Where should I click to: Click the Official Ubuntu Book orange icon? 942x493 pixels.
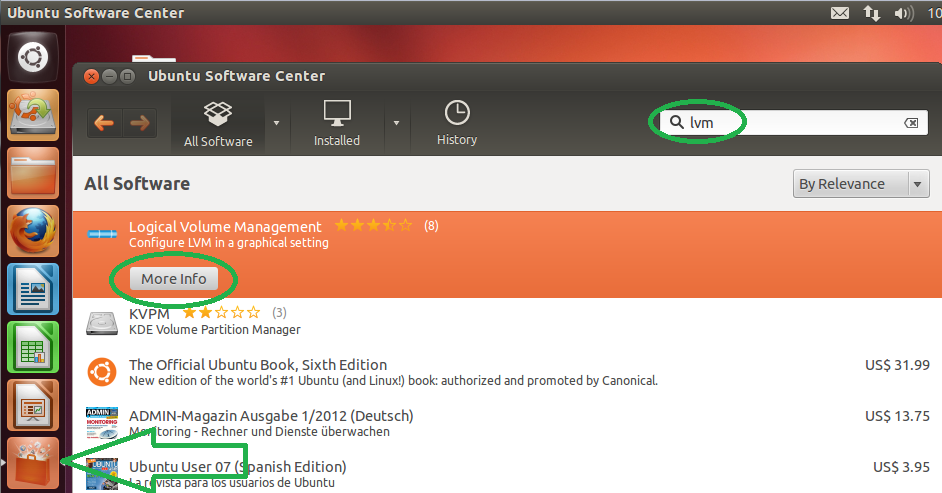click(x=102, y=372)
